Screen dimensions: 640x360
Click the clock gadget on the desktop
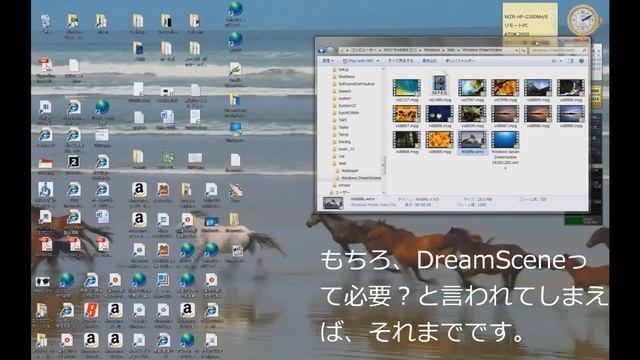coord(583,20)
